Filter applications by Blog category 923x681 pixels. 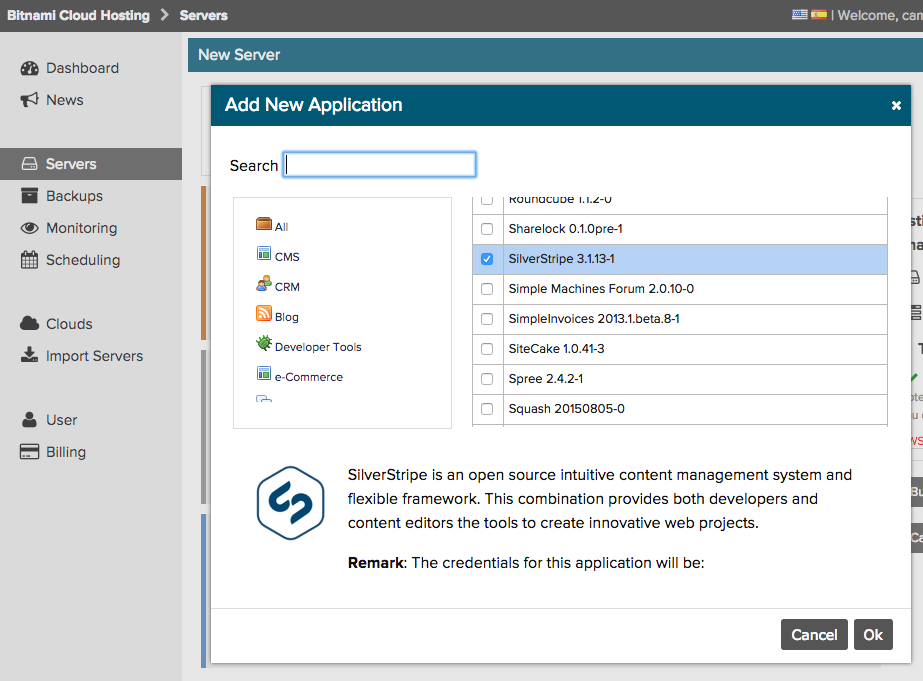point(287,317)
